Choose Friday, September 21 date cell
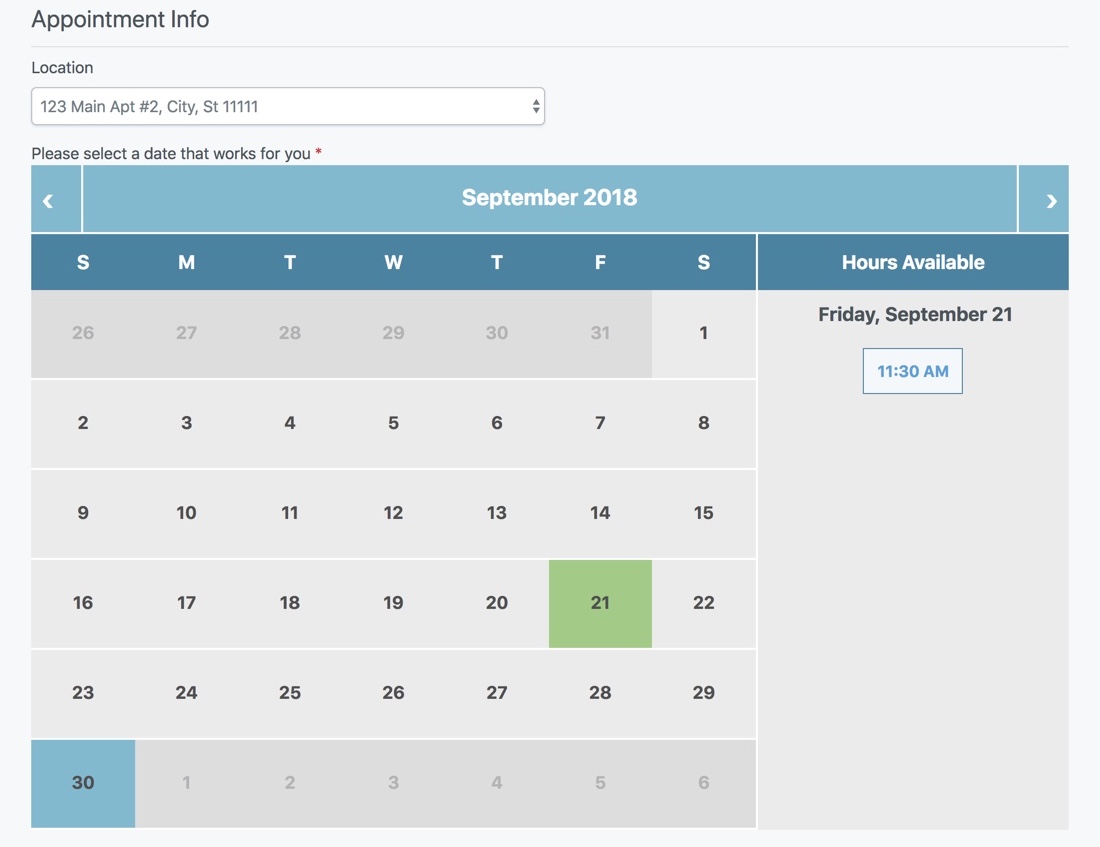Screen dimensions: 1100x847 [600, 603]
